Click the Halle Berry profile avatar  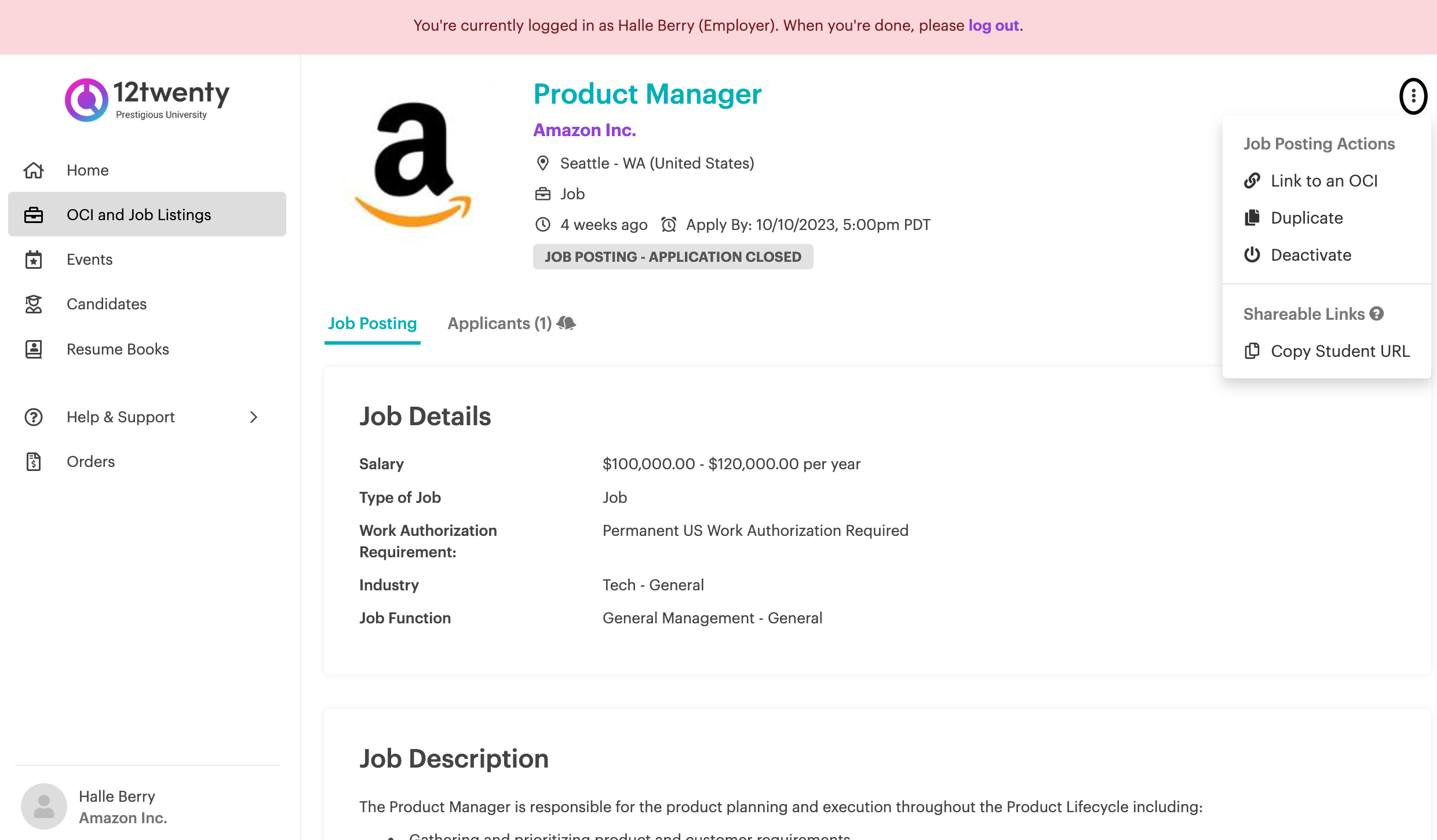[x=44, y=806]
